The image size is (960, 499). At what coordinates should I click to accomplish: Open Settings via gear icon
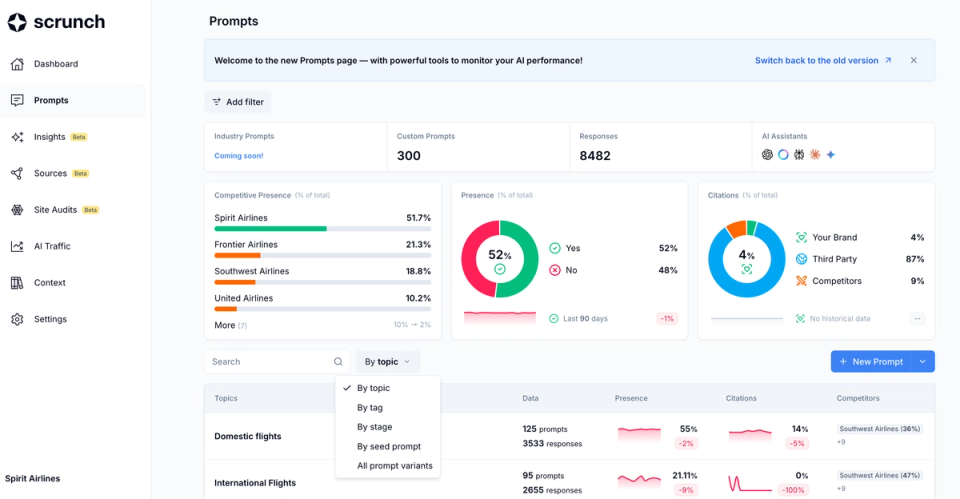click(x=17, y=319)
